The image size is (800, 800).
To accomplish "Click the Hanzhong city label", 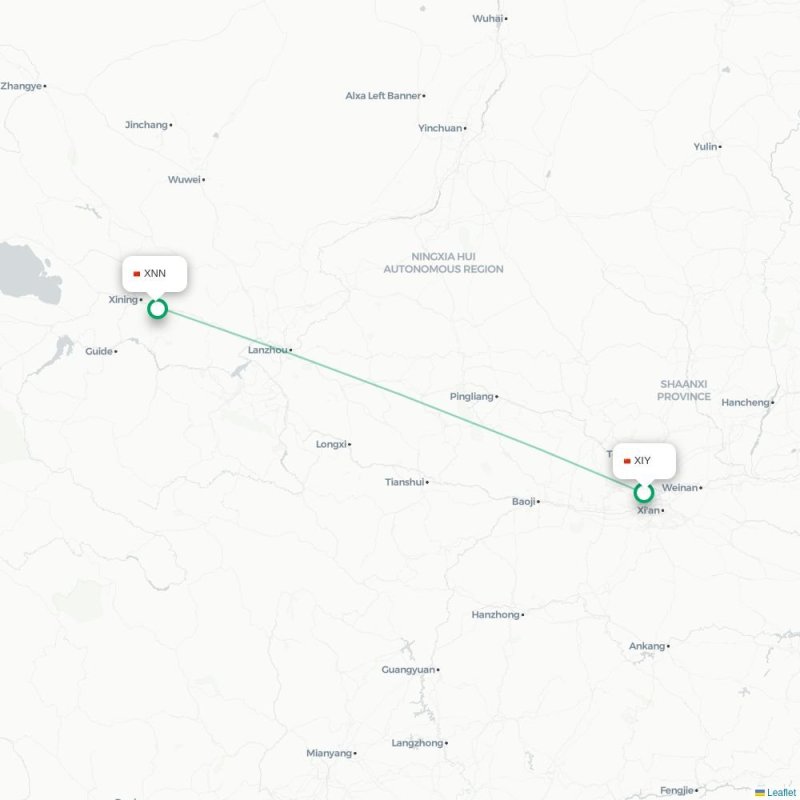I will click(495, 615).
